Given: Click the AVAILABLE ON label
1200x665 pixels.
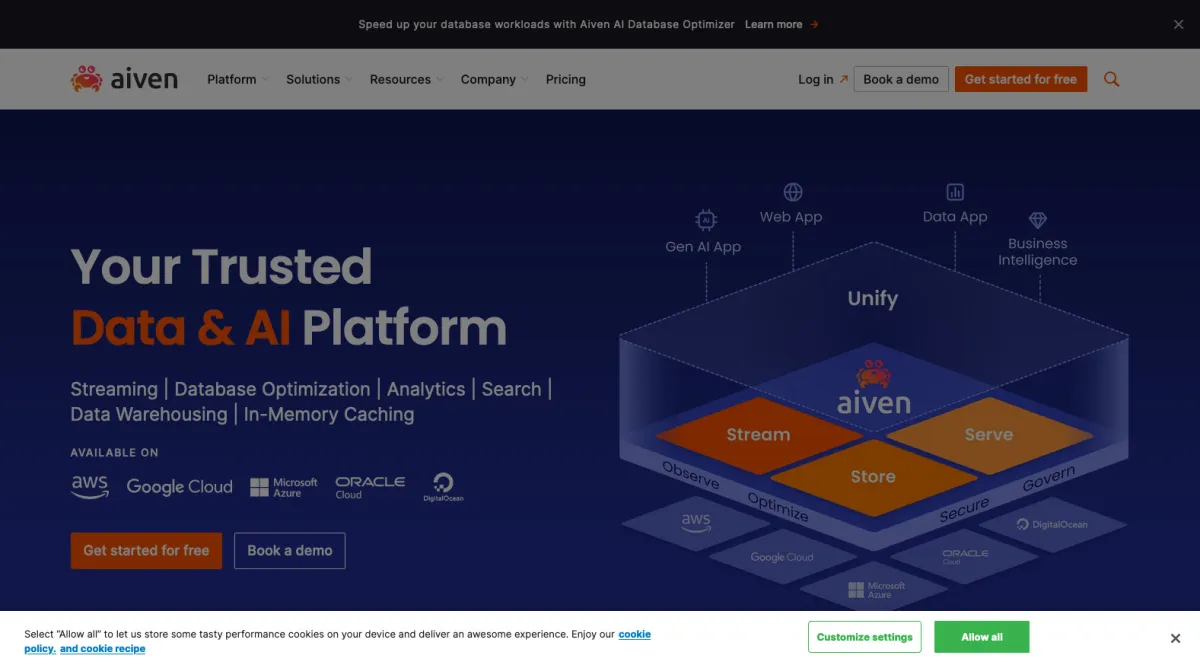Looking at the screenshot, I should pyautogui.click(x=114, y=453).
